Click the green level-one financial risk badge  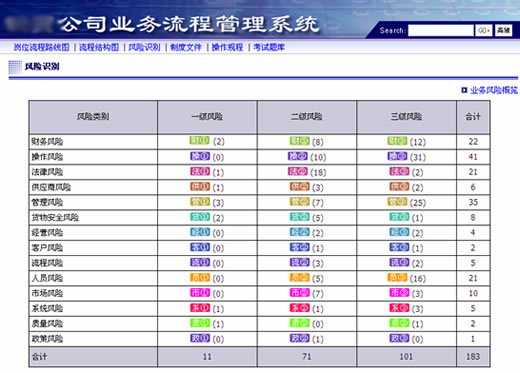click(x=199, y=140)
